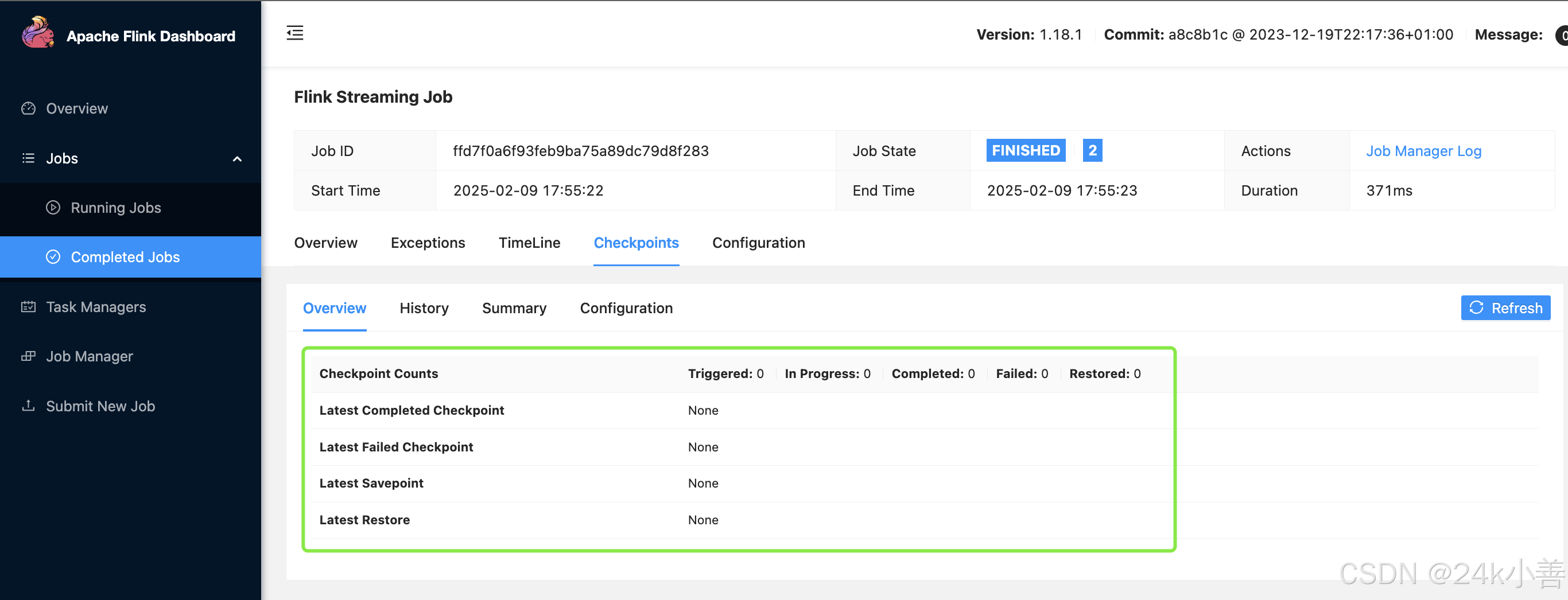Viewport: 1568px width, 600px height.
Task: Collapse the sidebar with the menu fold icon
Action: click(295, 33)
